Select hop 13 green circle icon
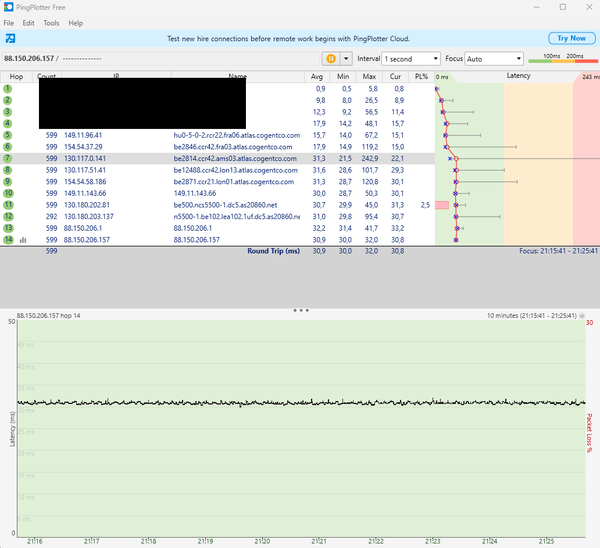Image resolution: width=600 pixels, height=548 pixels. (8, 228)
